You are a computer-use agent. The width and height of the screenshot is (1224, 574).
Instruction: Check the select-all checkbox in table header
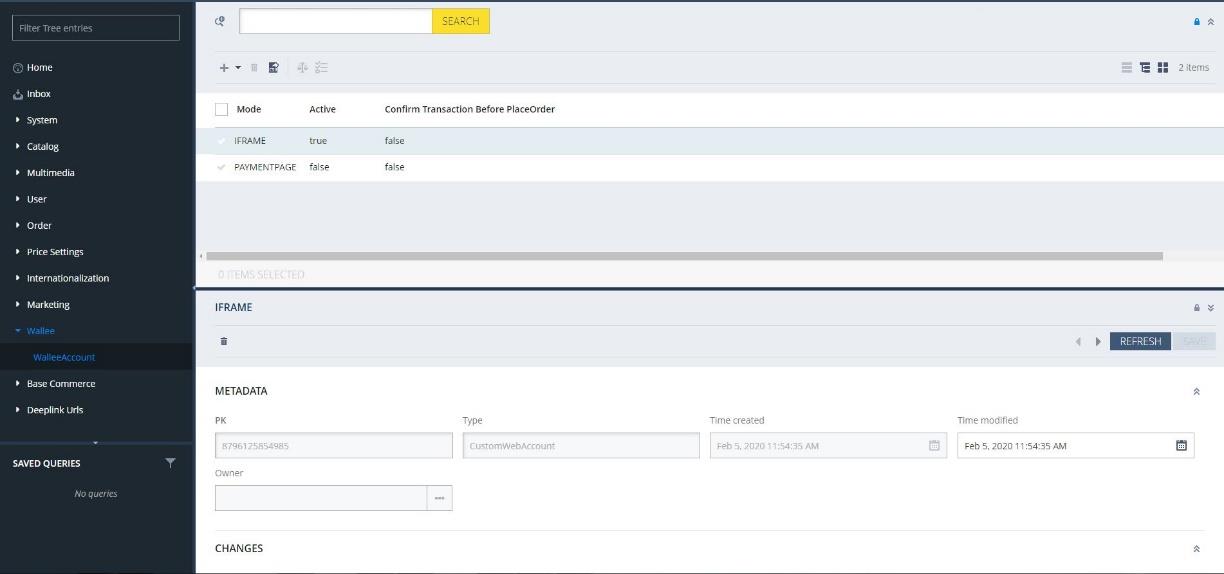[x=222, y=109]
